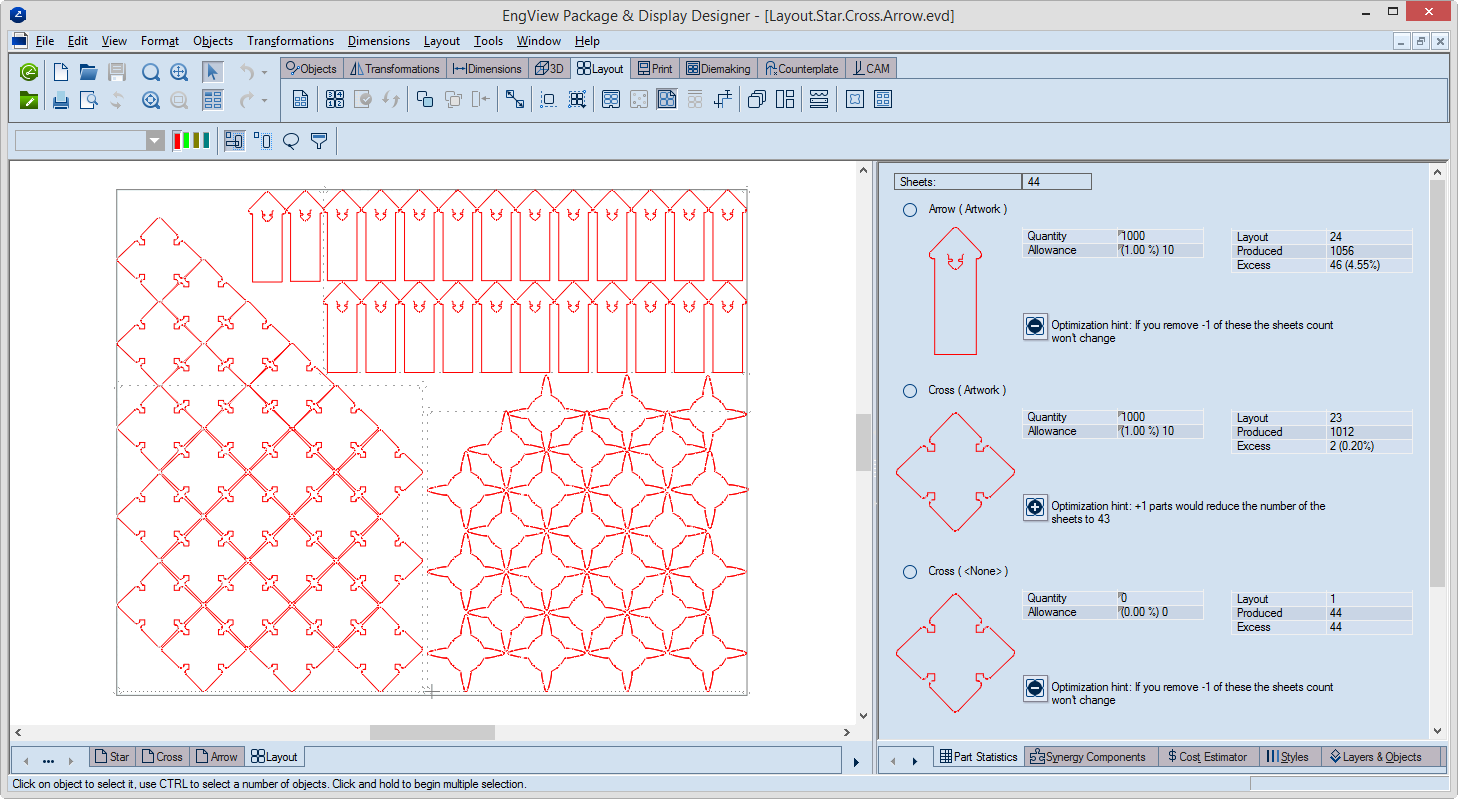1458x799 pixels.
Task: Click minus button for Arrow optimization hint
Action: [x=1035, y=327]
